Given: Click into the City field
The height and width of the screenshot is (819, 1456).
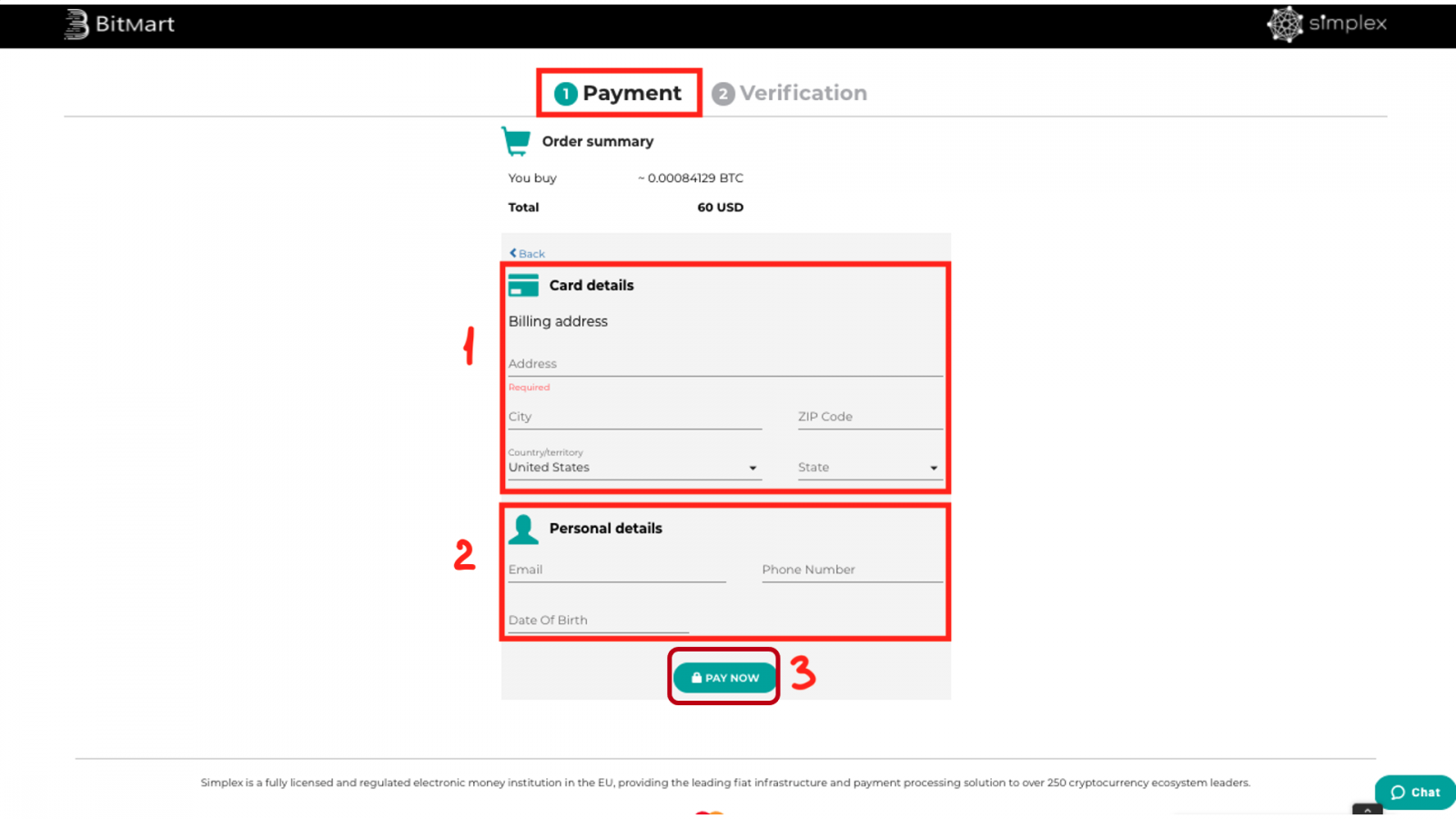Looking at the screenshot, I should tap(633, 417).
